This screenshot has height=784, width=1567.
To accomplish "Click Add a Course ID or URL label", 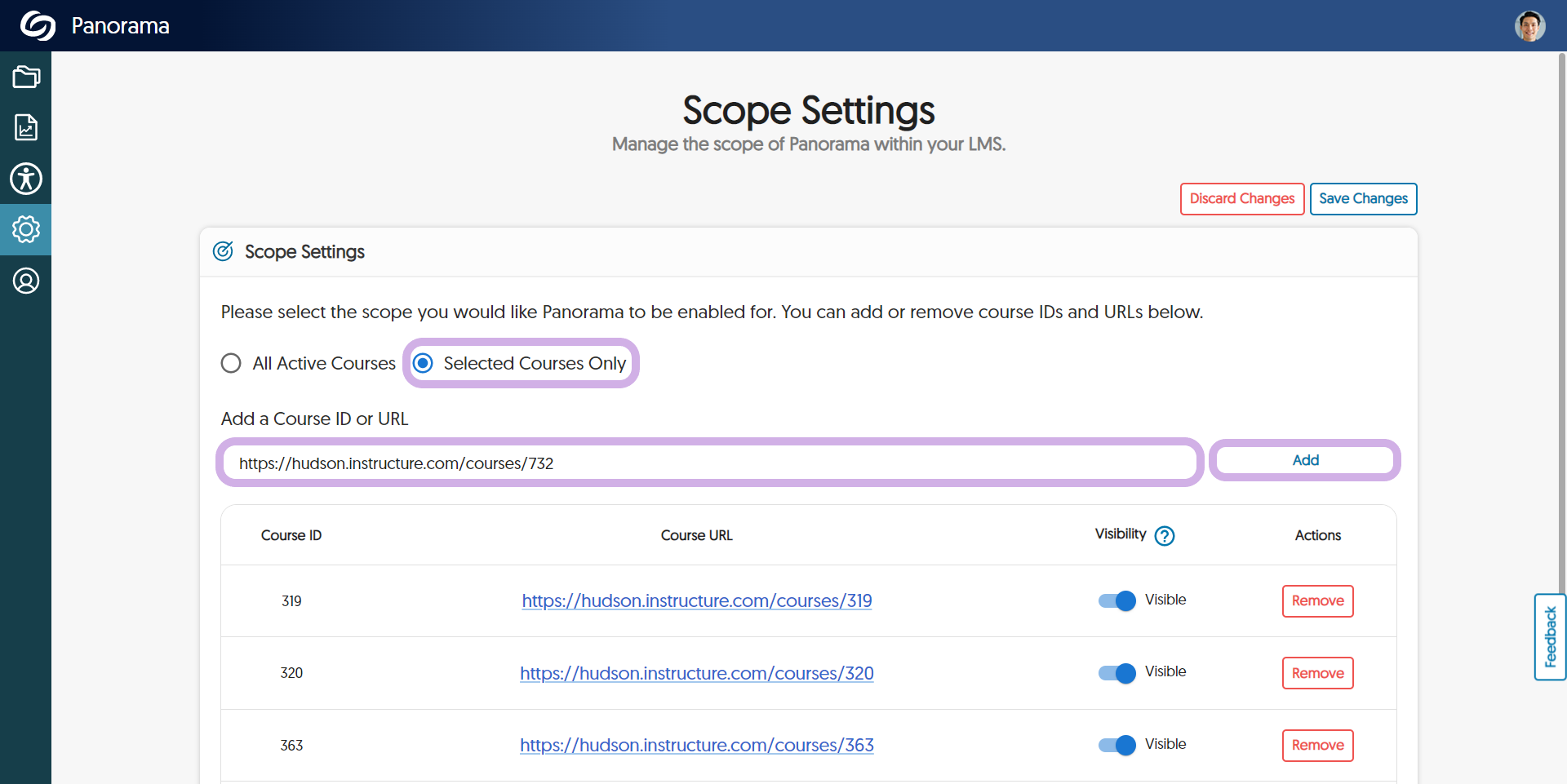I will pyautogui.click(x=314, y=419).
